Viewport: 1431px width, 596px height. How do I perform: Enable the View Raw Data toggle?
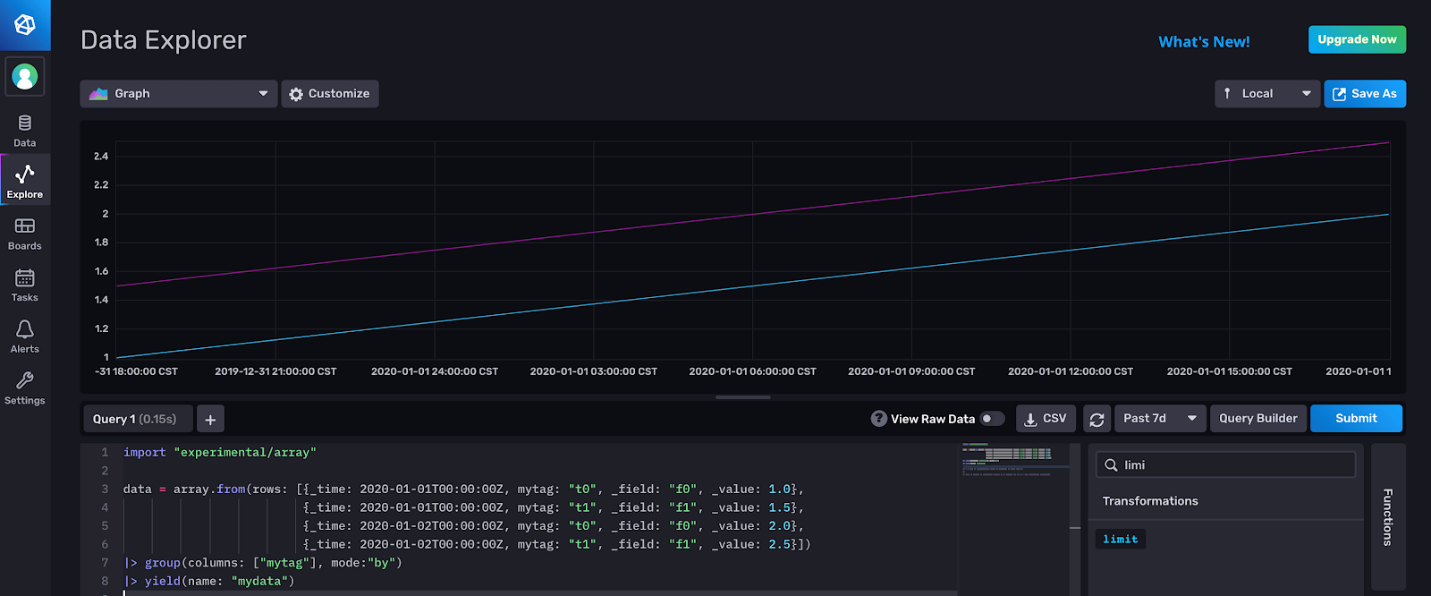[x=993, y=418]
